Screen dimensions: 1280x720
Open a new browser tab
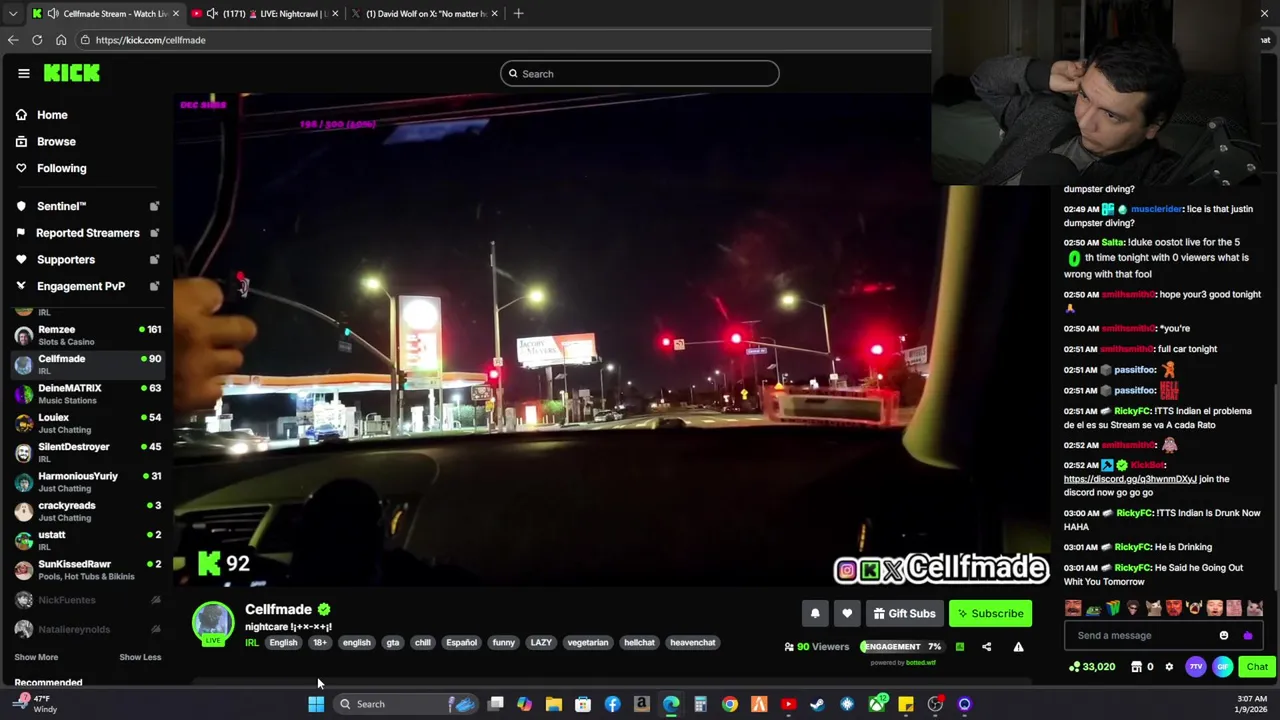[x=518, y=13]
